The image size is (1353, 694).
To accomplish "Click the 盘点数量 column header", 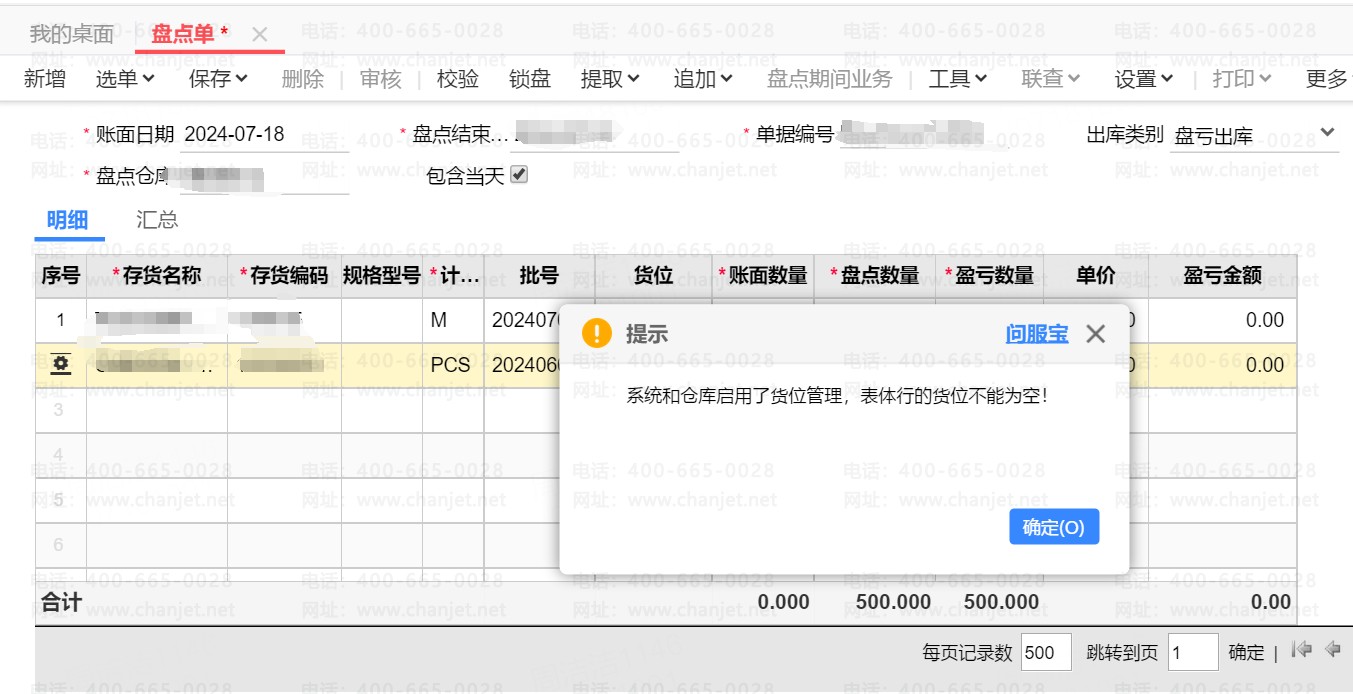I will (875, 275).
